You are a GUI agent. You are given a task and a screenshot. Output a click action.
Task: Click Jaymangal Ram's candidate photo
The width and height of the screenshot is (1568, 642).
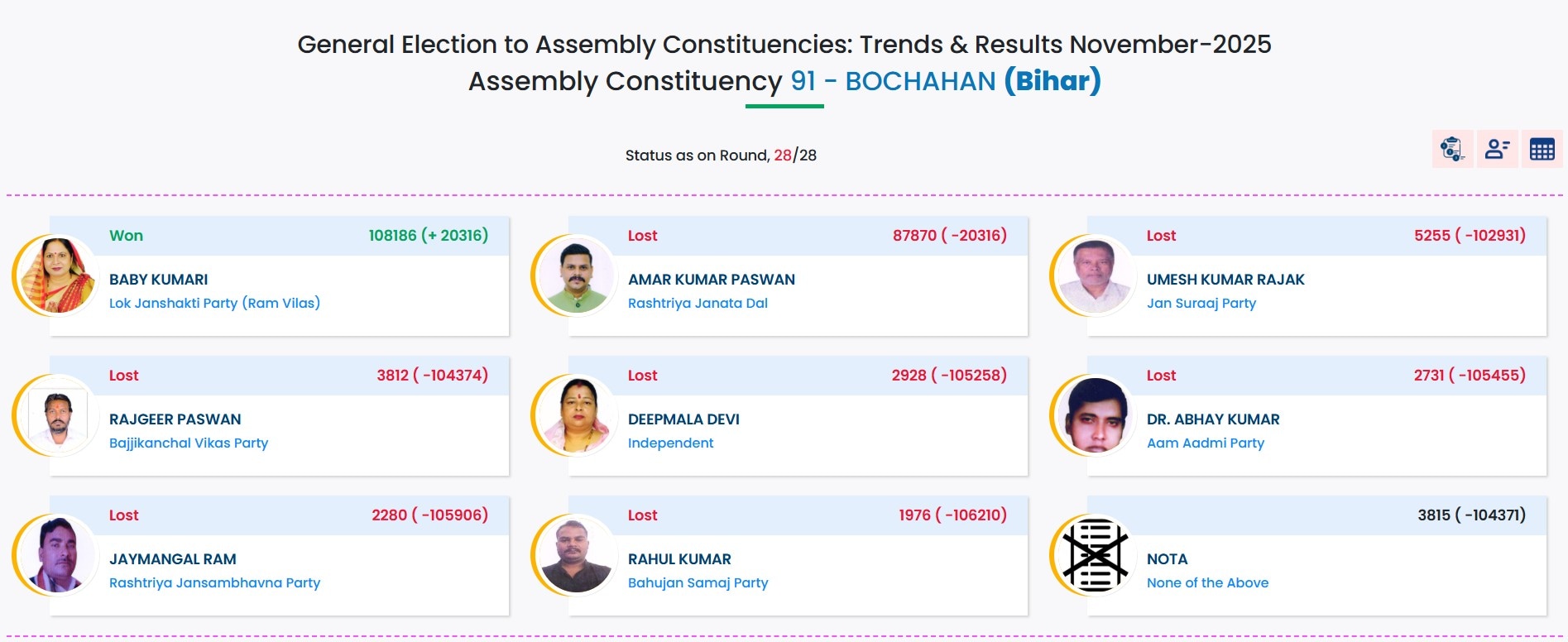tap(57, 555)
